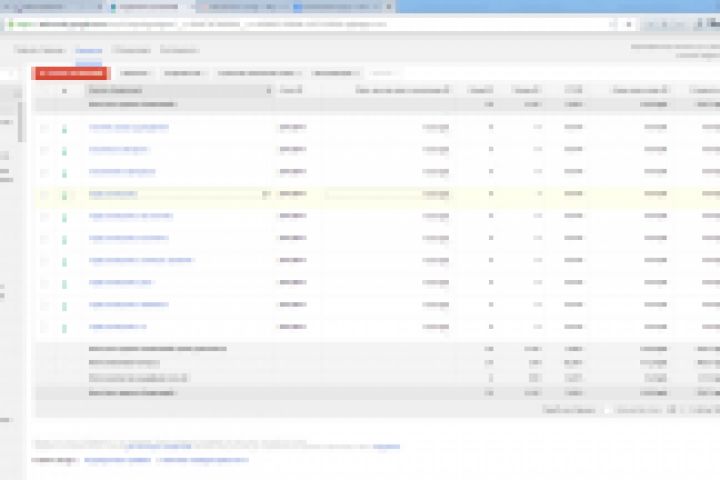Click the red button above the table
Screen dimensions: 720x480
click(x=71, y=73)
